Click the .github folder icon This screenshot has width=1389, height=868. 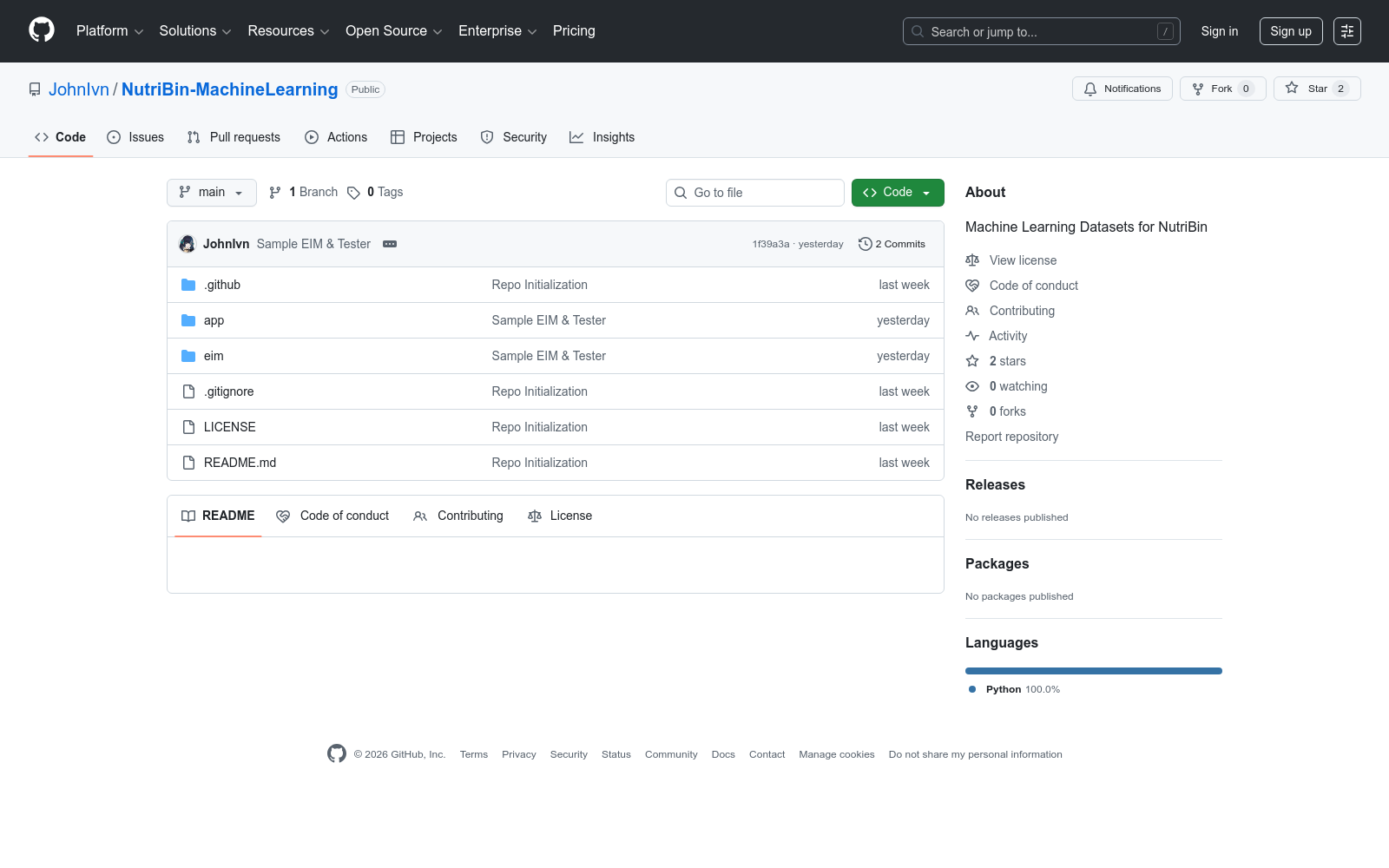point(188,285)
